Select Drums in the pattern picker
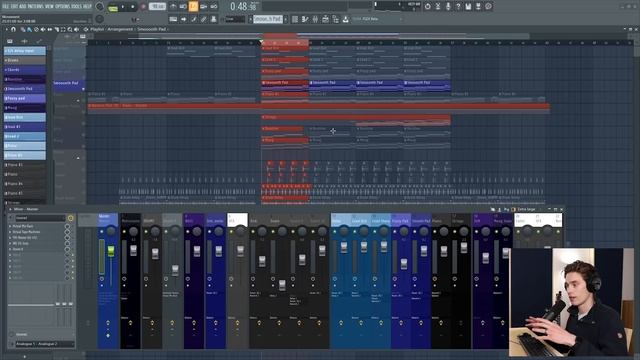Image resolution: width=640 pixels, height=360 pixels. [x=25, y=60]
